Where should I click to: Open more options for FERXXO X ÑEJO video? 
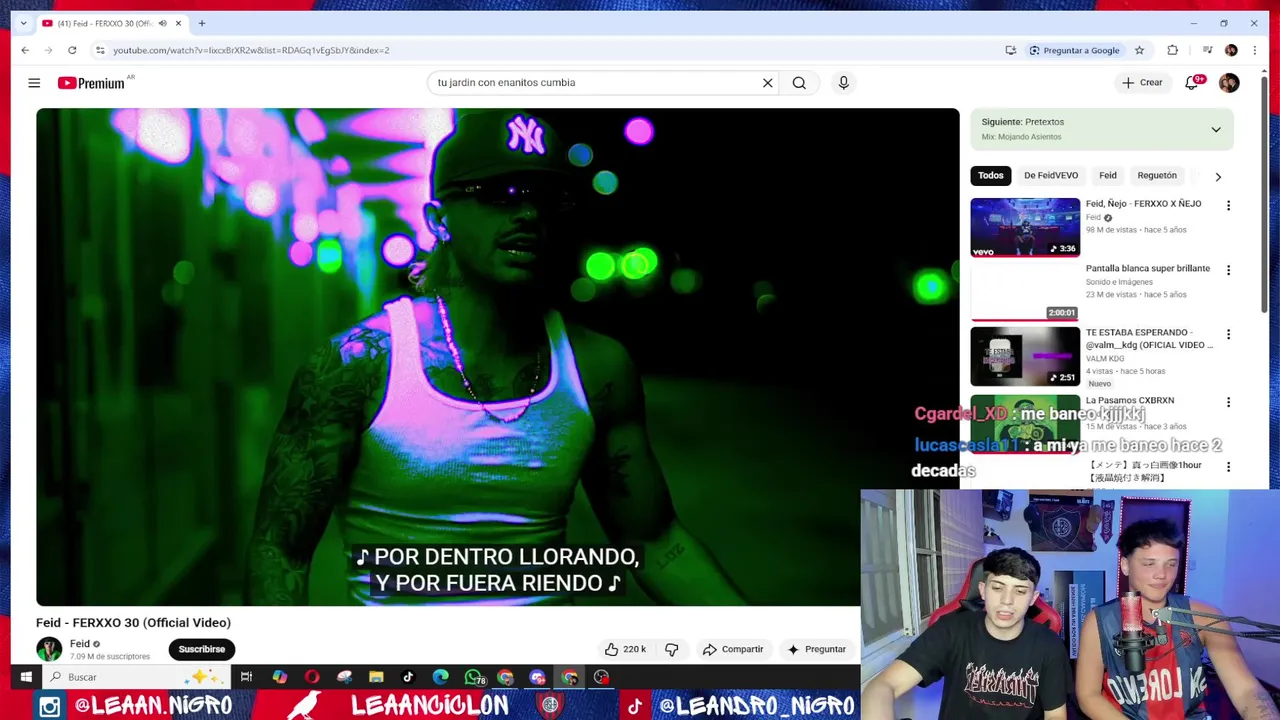pyautogui.click(x=1228, y=206)
